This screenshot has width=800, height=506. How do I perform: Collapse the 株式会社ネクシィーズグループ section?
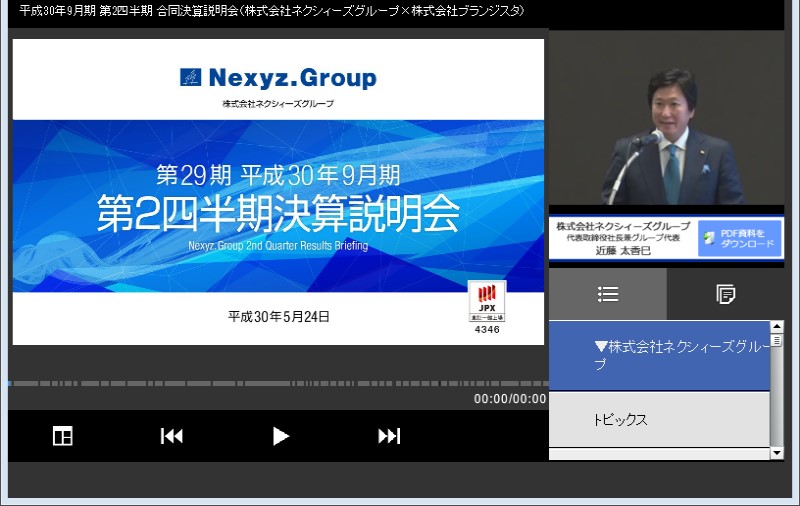pyautogui.click(x=659, y=356)
